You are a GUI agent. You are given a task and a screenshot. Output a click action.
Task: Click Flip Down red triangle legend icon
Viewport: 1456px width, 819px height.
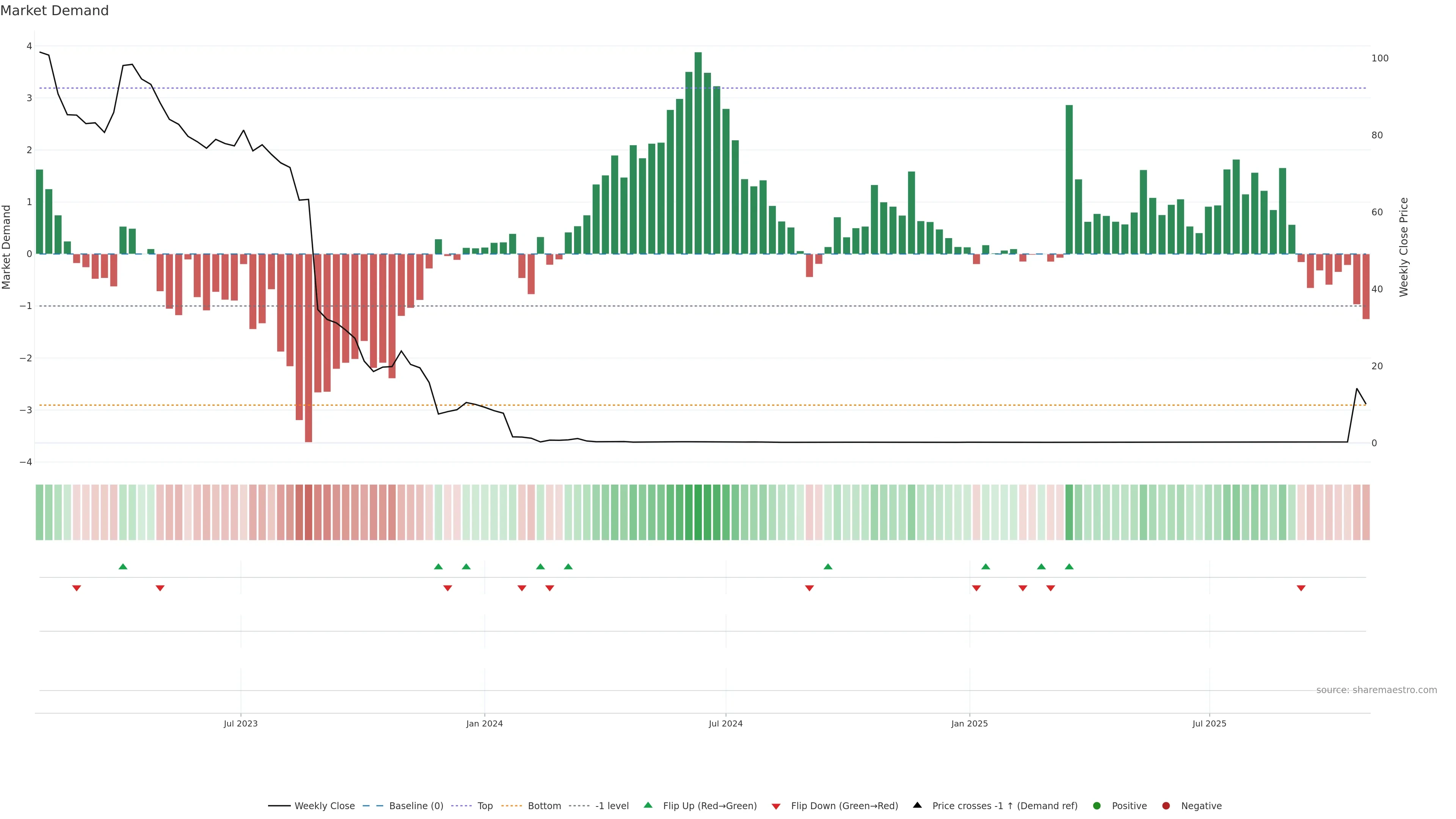tap(776, 806)
